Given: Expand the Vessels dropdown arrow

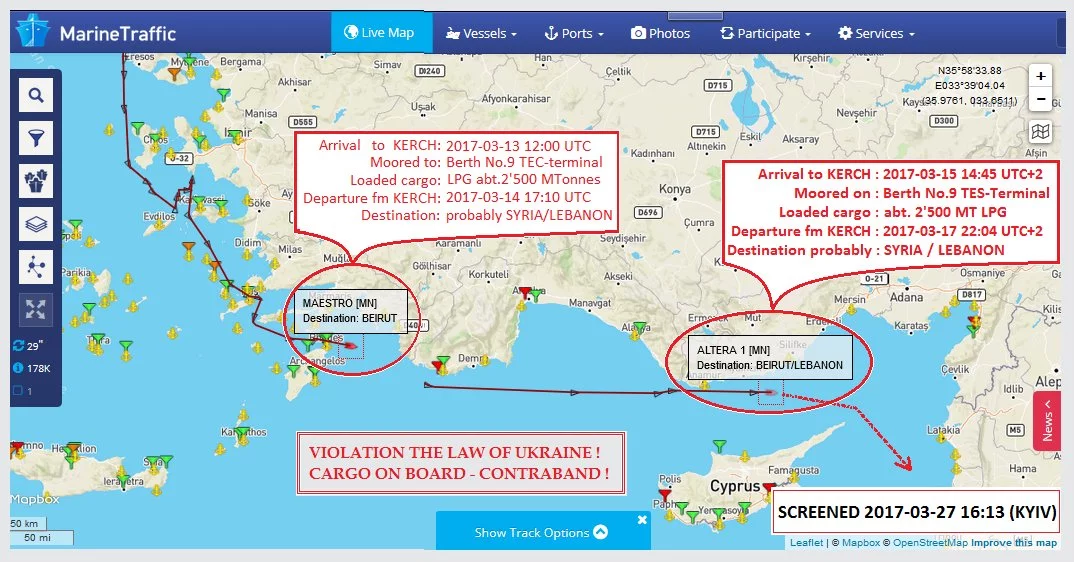Looking at the screenshot, I should 514,34.
